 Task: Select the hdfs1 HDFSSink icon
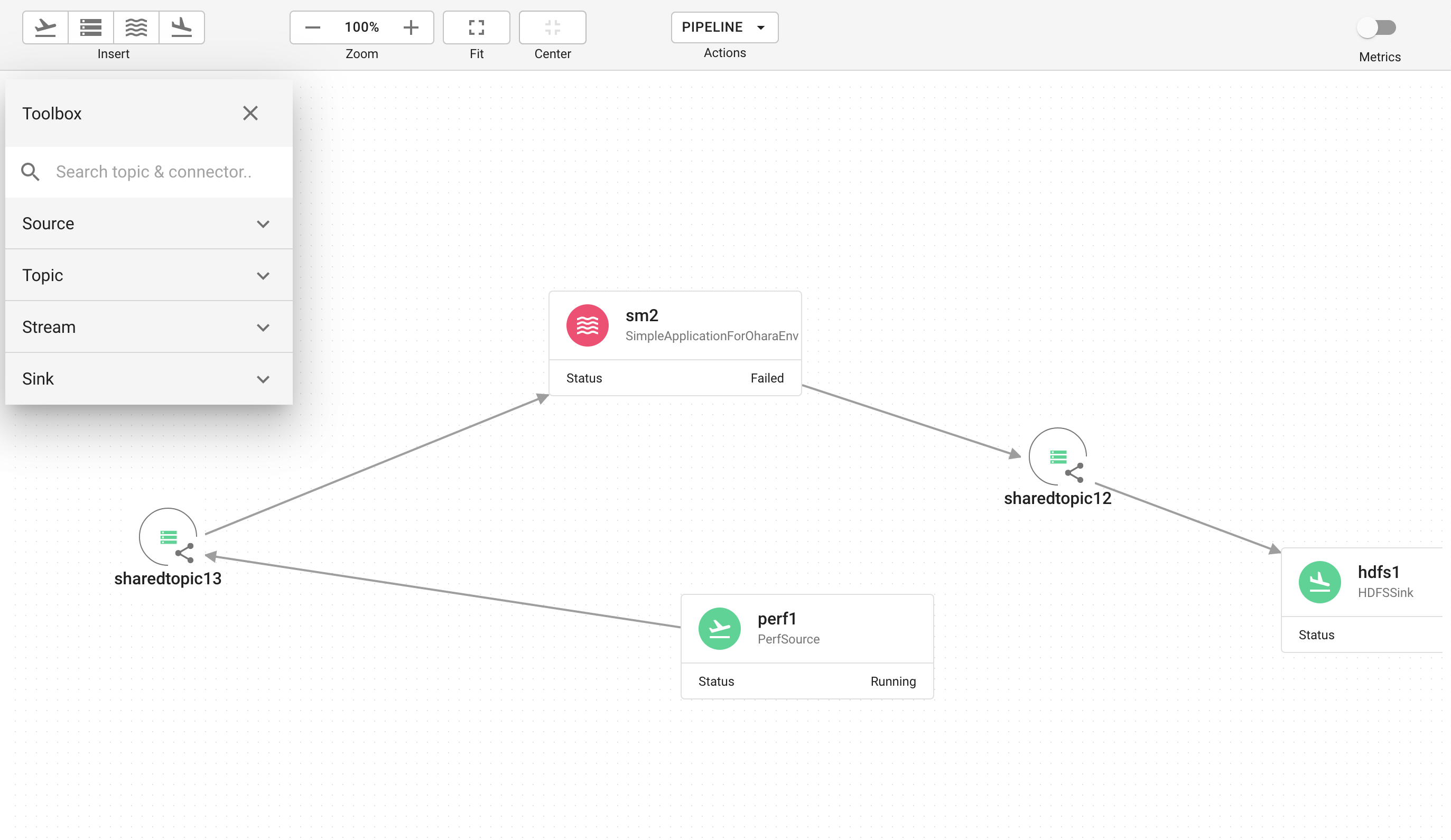point(1320,582)
